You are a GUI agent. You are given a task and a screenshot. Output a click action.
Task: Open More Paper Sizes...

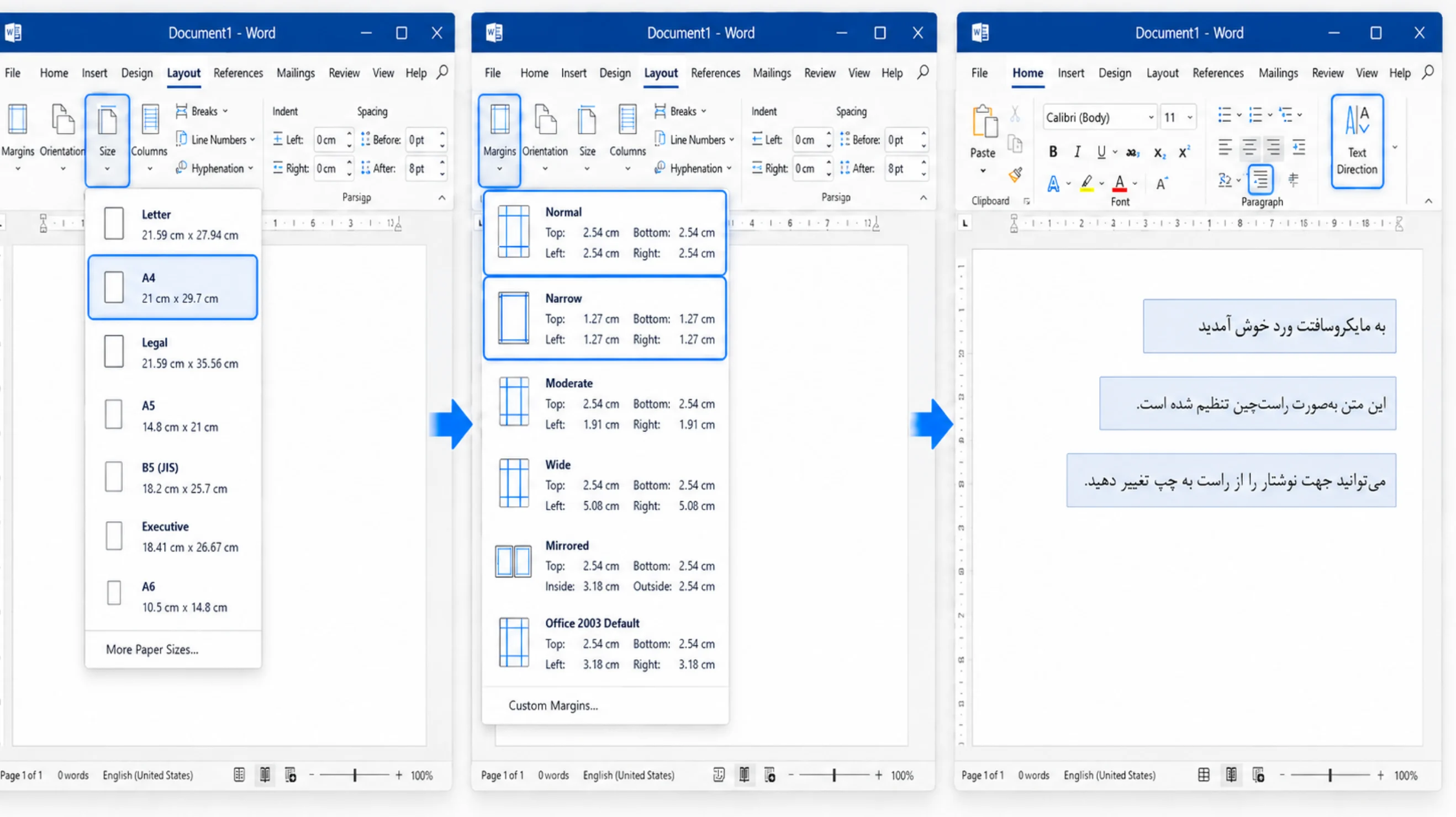152,650
